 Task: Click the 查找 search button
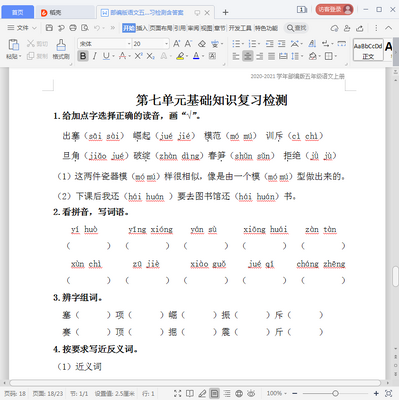click(x=297, y=28)
